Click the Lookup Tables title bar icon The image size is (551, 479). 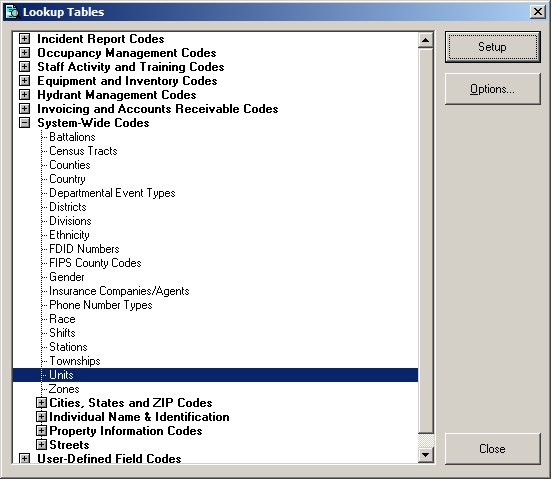(x=13, y=12)
